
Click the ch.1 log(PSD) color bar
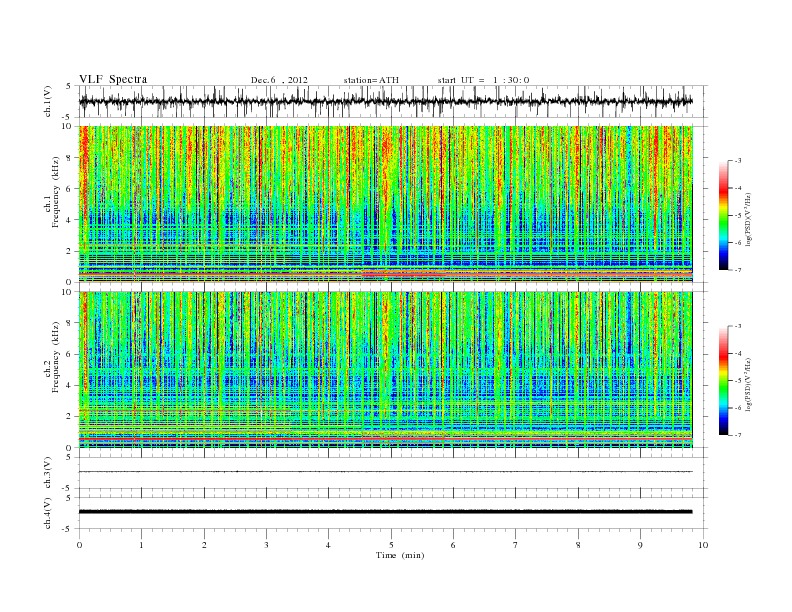723,215
